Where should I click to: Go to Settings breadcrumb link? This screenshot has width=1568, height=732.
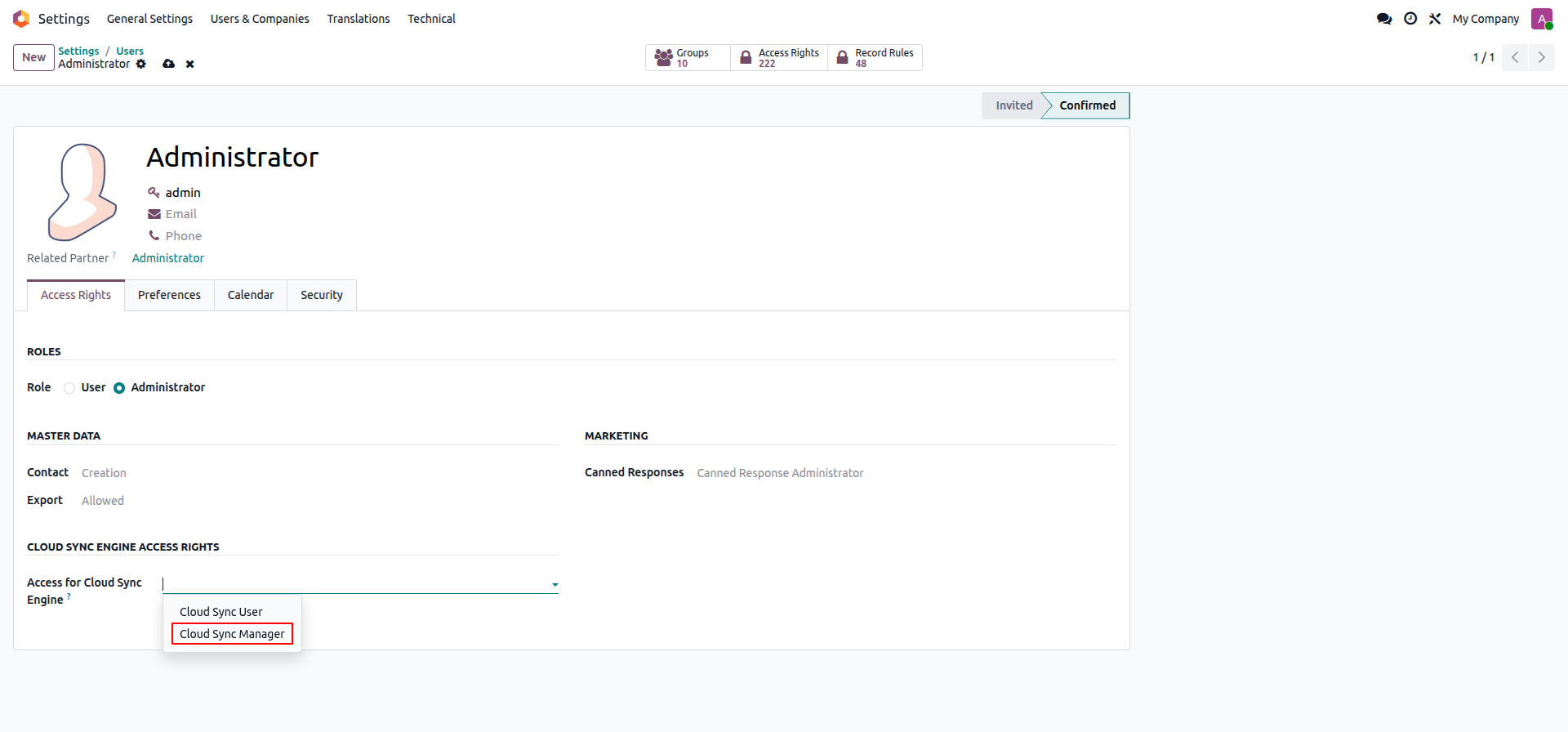[x=78, y=51]
